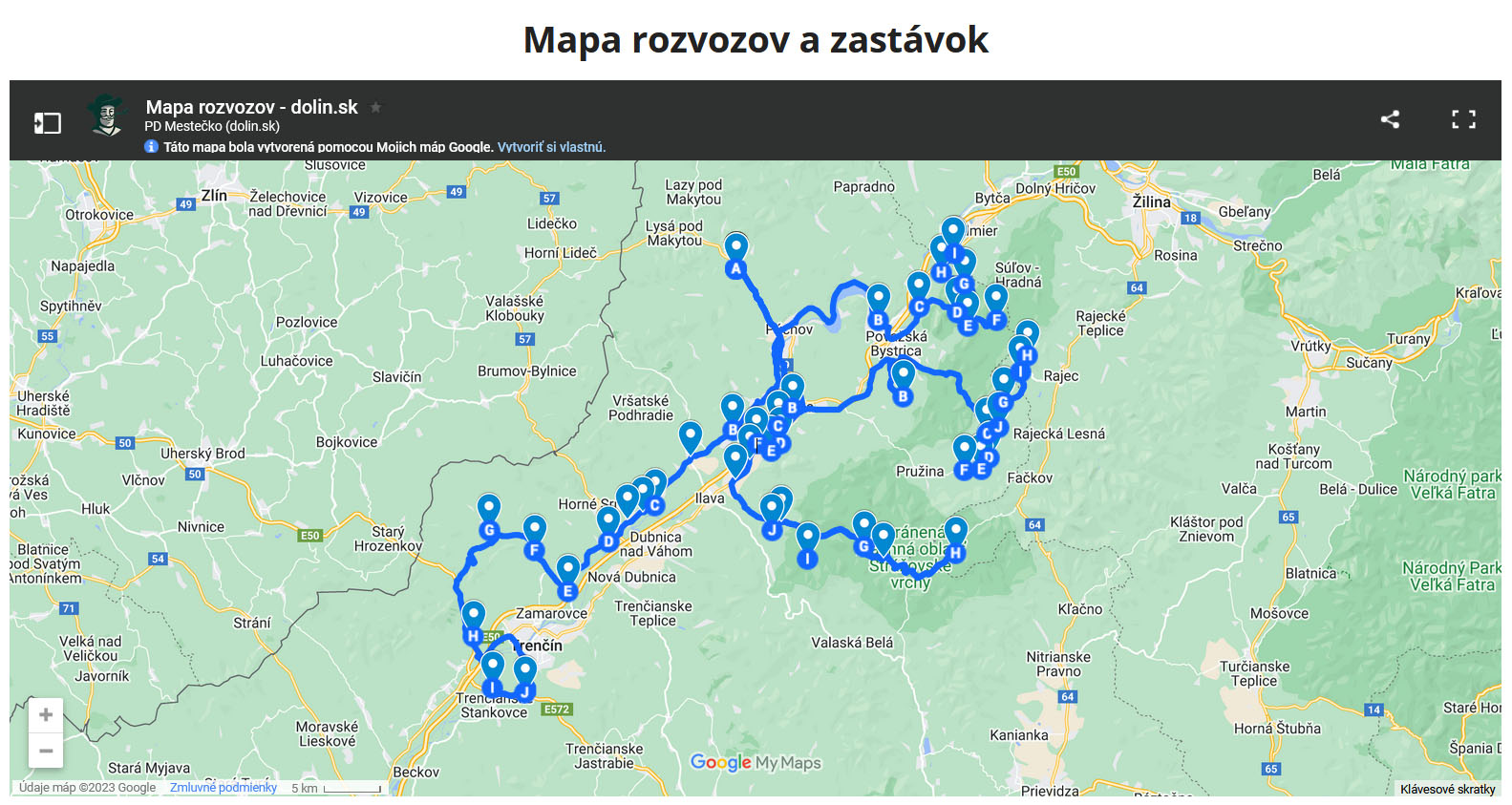
Task: Click Martin town label on map
Action: click(x=1305, y=412)
